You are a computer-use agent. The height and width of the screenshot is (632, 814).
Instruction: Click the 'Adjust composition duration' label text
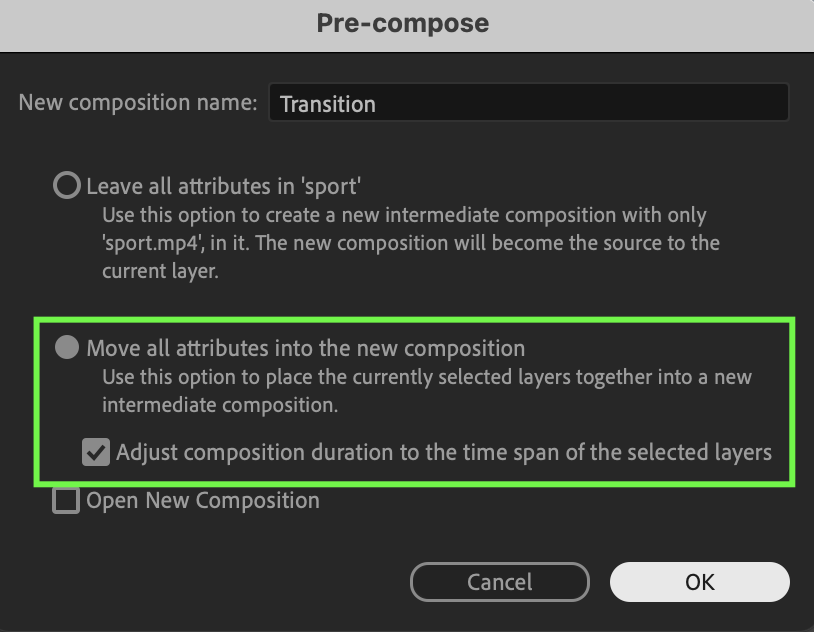444,452
